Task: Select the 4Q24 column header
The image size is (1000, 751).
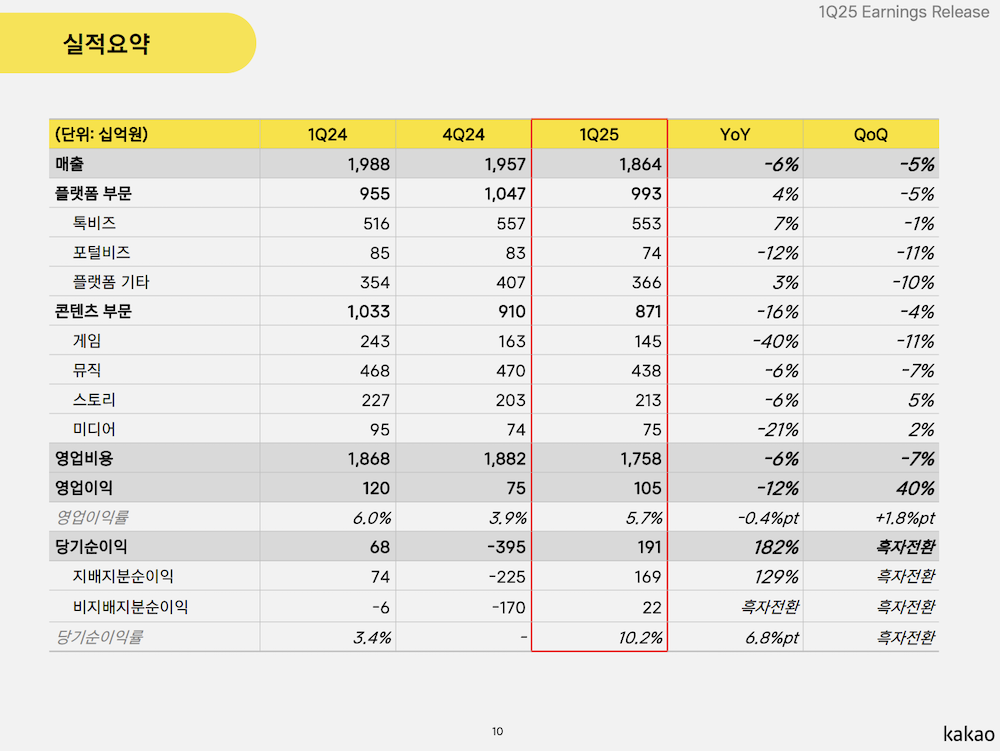Action: coord(464,135)
